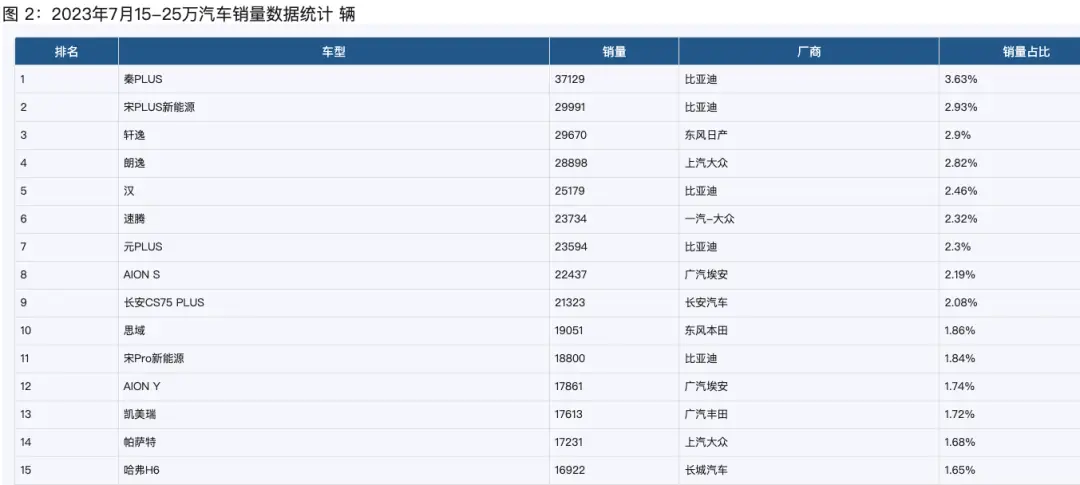Select the AION S model cell
The width and height of the screenshot is (1080, 485).
(144, 275)
